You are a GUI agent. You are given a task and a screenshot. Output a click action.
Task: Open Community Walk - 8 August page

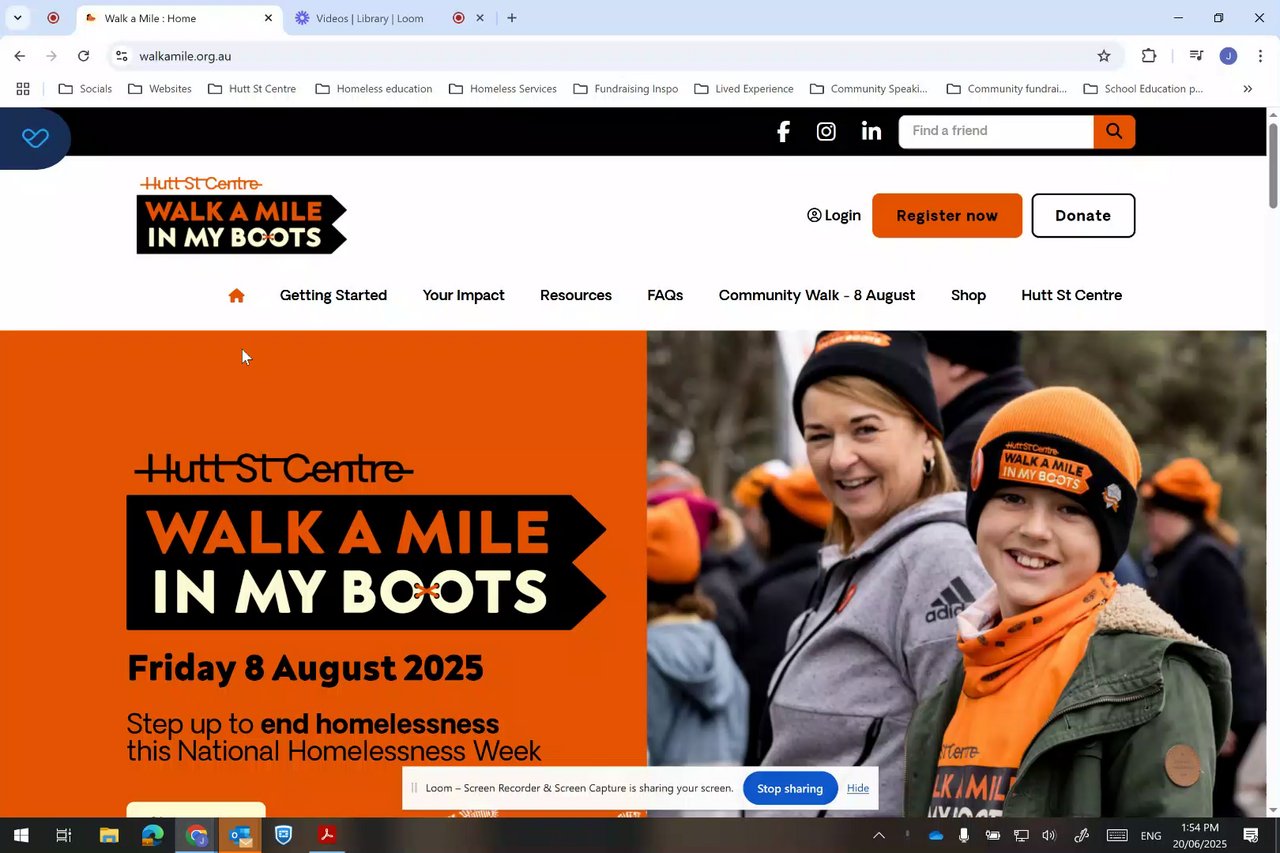[817, 295]
